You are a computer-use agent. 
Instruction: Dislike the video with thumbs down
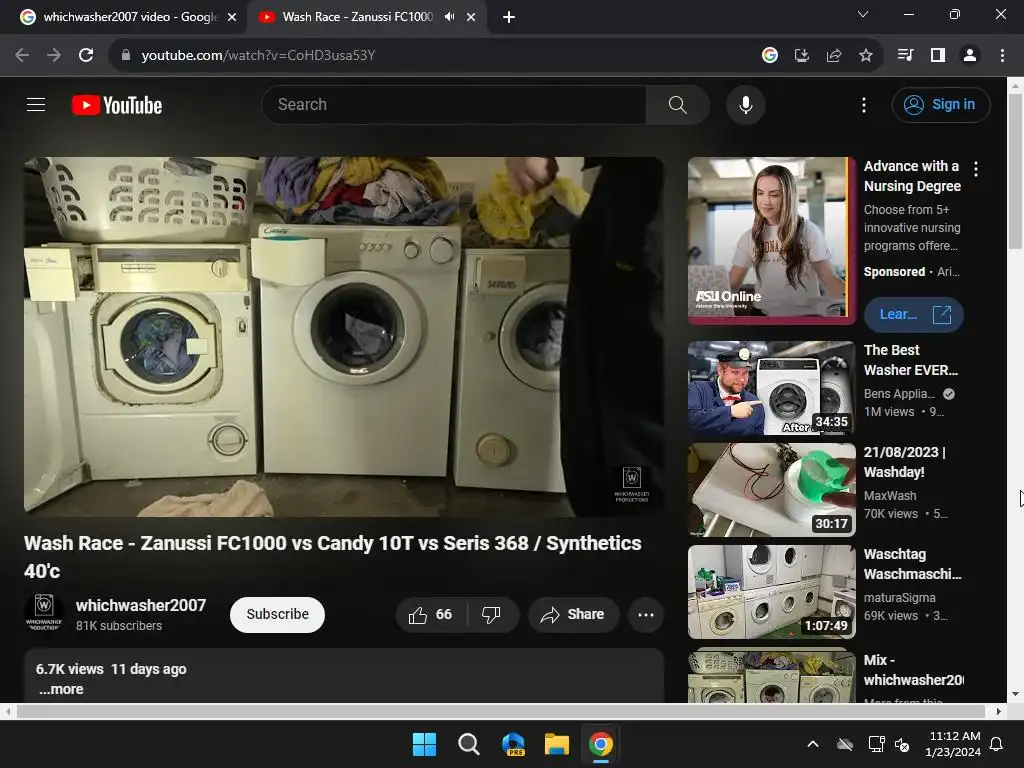coord(492,615)
